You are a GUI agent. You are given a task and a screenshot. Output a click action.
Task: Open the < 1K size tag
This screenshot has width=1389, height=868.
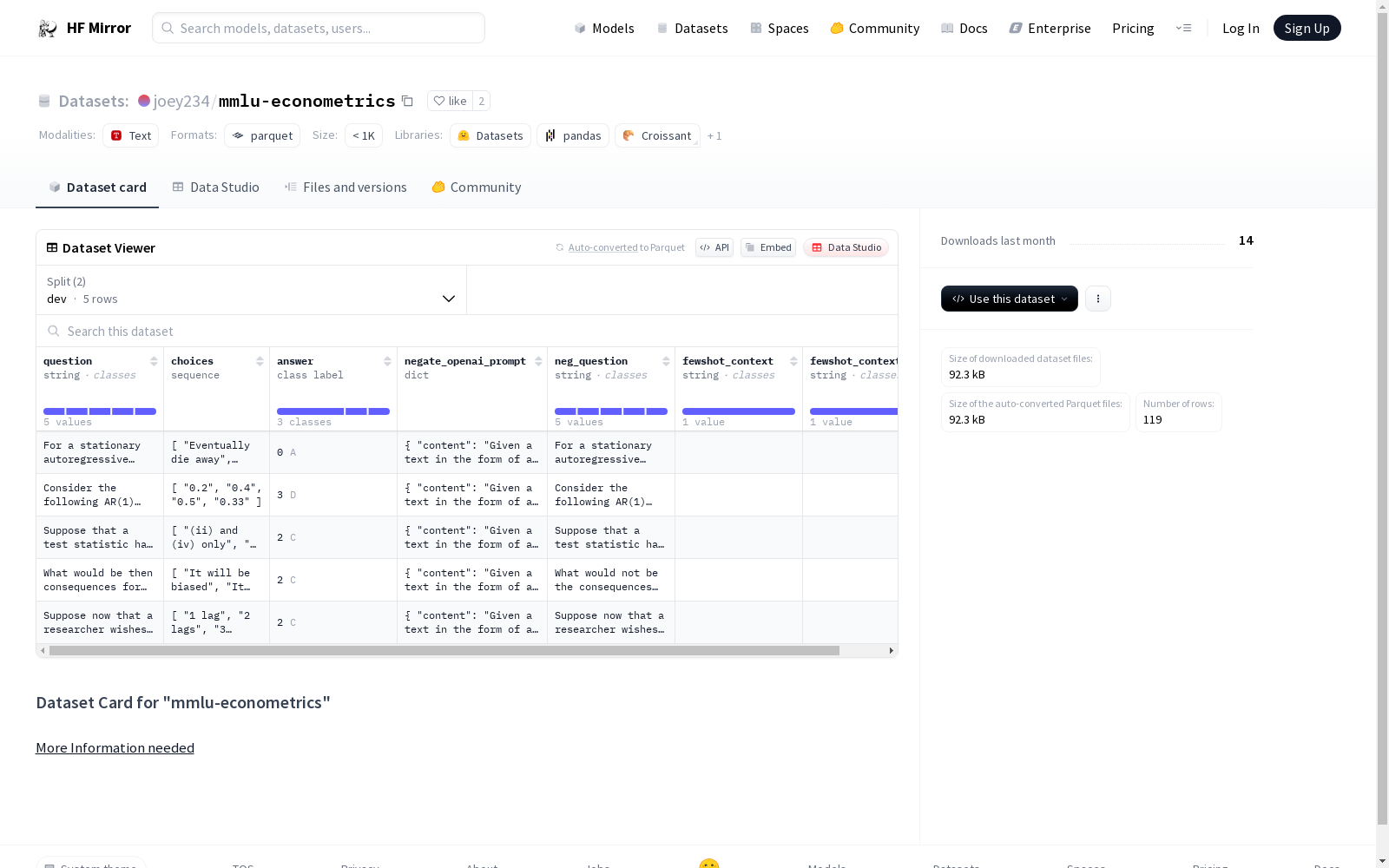pyautogui.click(x=364, y=135)
